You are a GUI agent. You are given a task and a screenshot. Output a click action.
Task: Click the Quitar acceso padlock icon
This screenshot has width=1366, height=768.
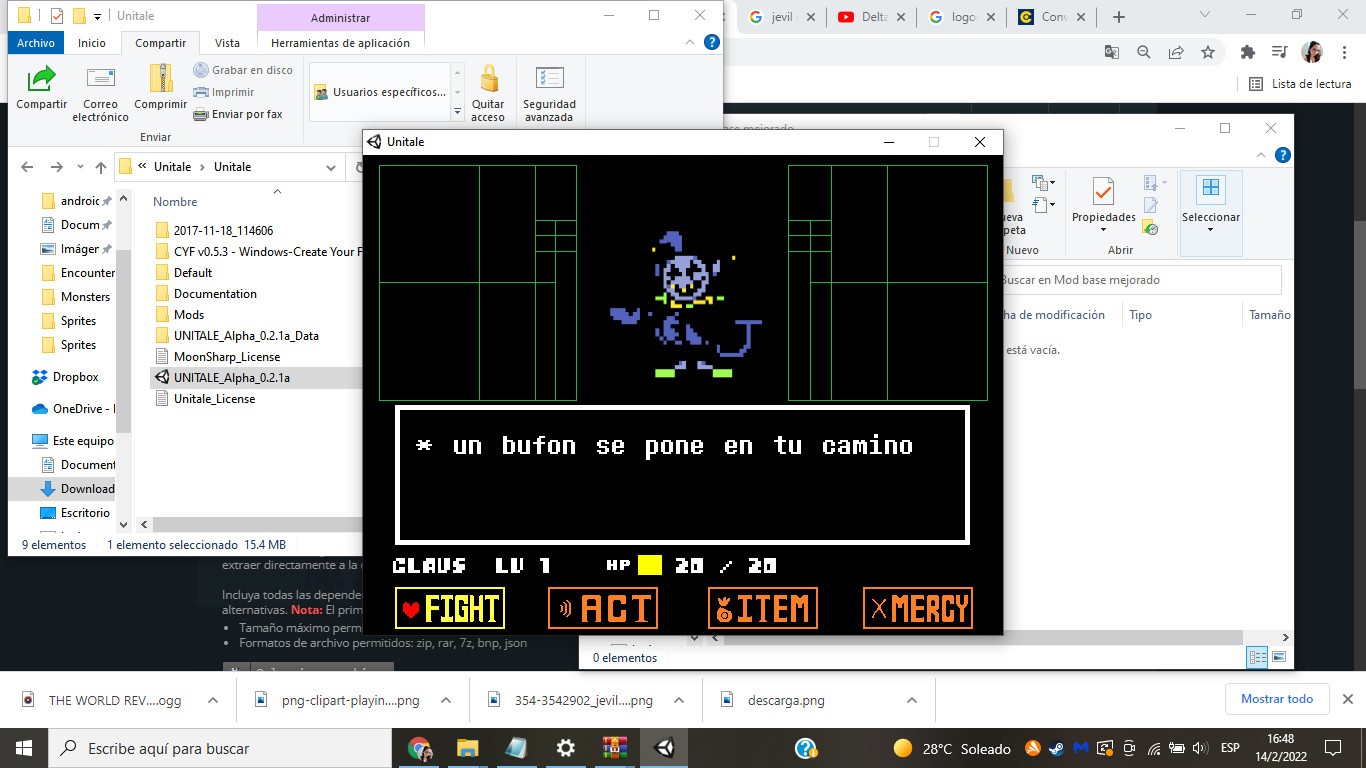[488, 94]
